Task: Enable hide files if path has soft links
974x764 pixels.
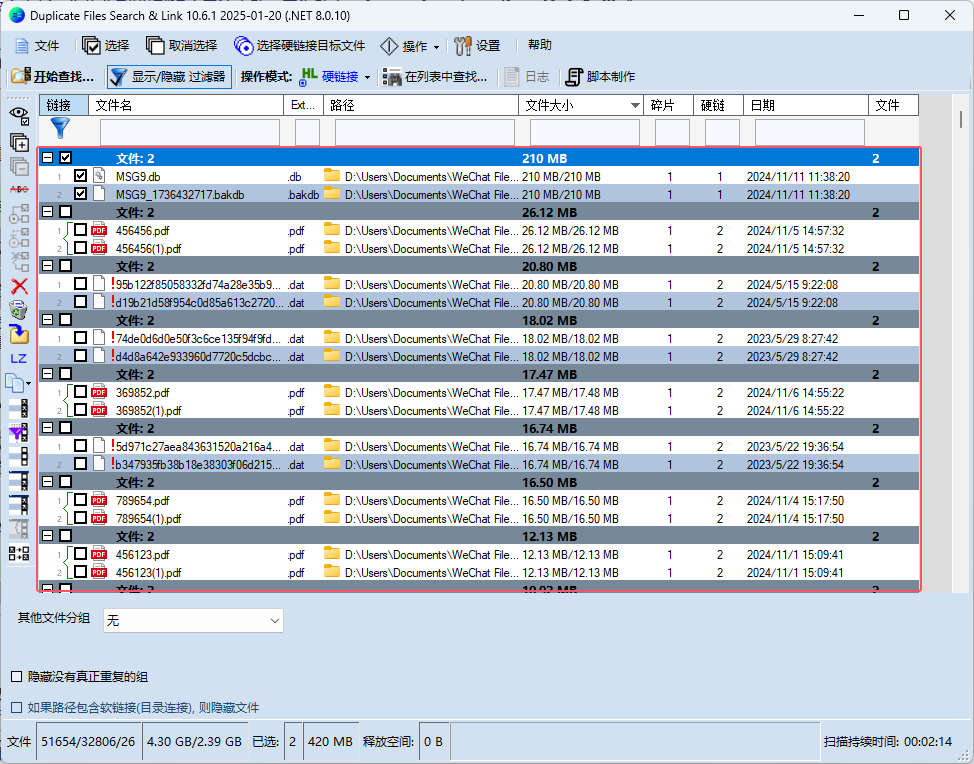Action: click(17, 707)
